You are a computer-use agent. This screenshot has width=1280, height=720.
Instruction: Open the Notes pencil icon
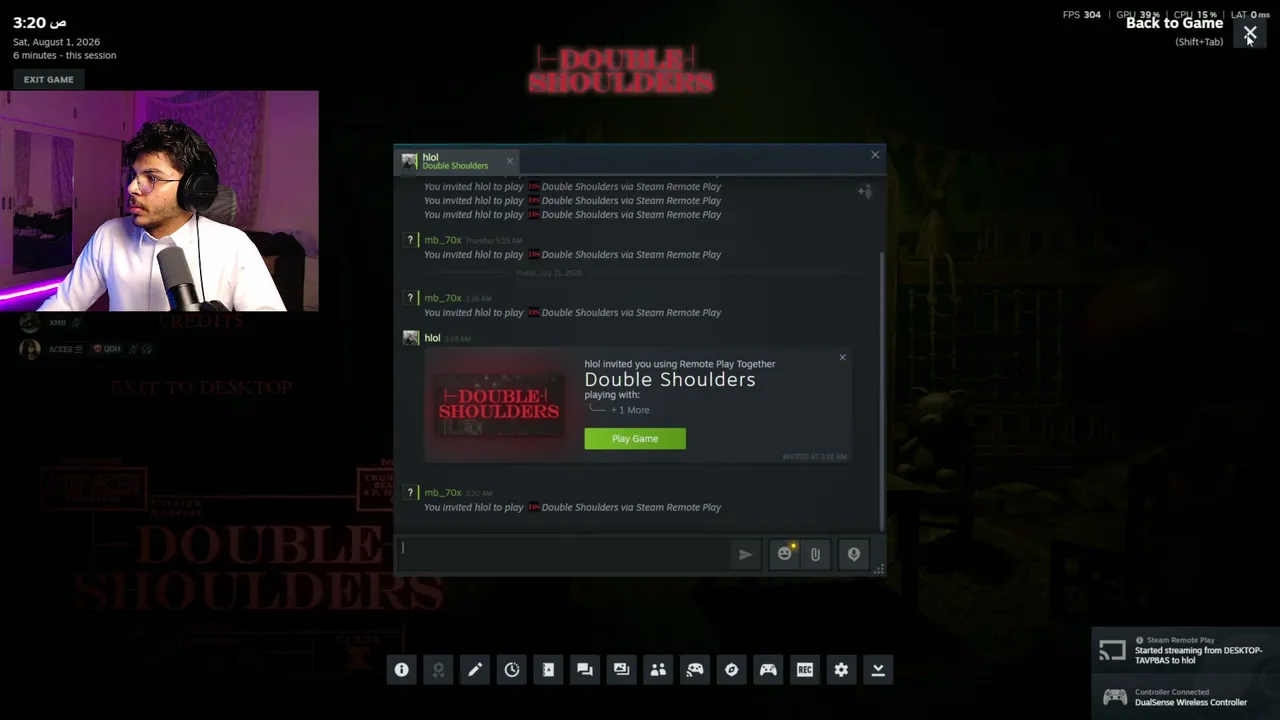coord(475,670)
